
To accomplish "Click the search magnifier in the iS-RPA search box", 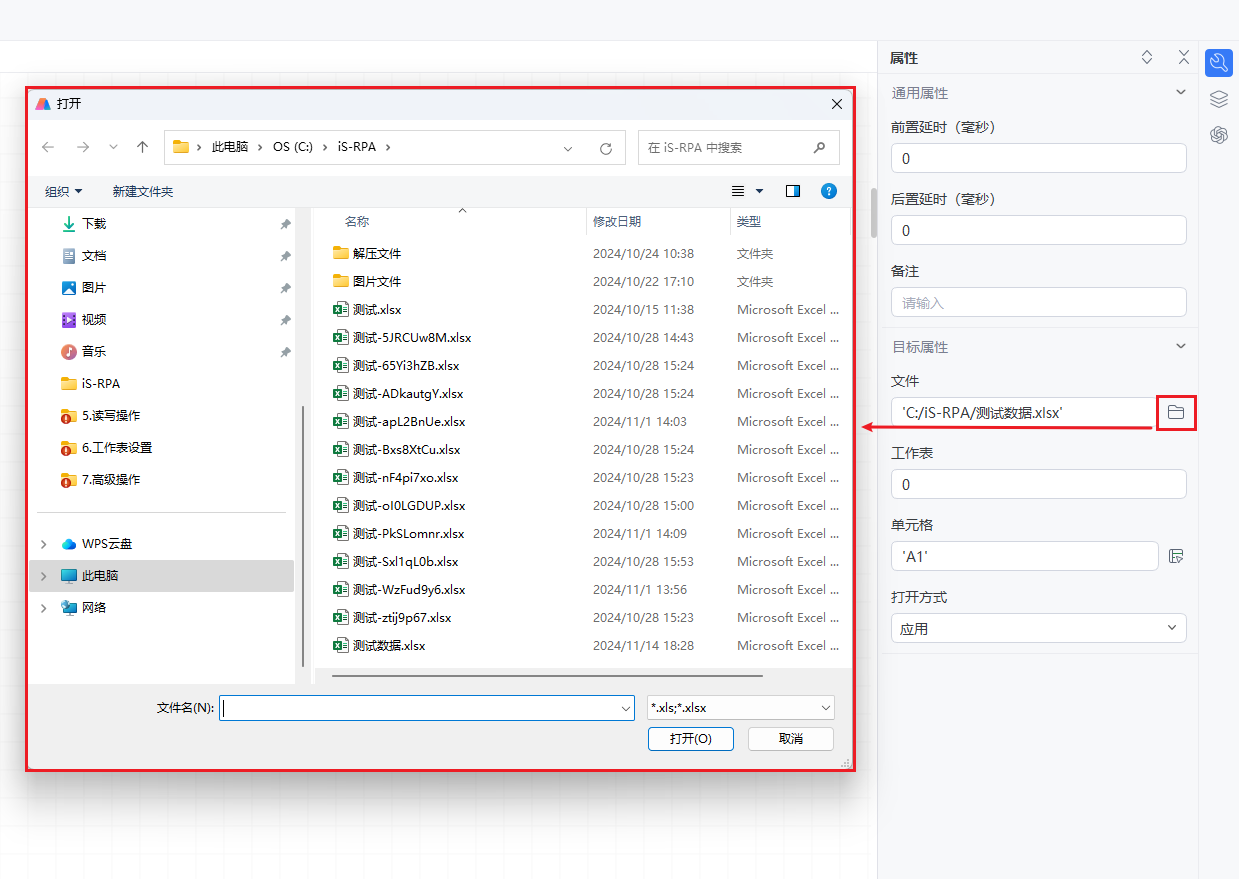I will click(819, 147).
